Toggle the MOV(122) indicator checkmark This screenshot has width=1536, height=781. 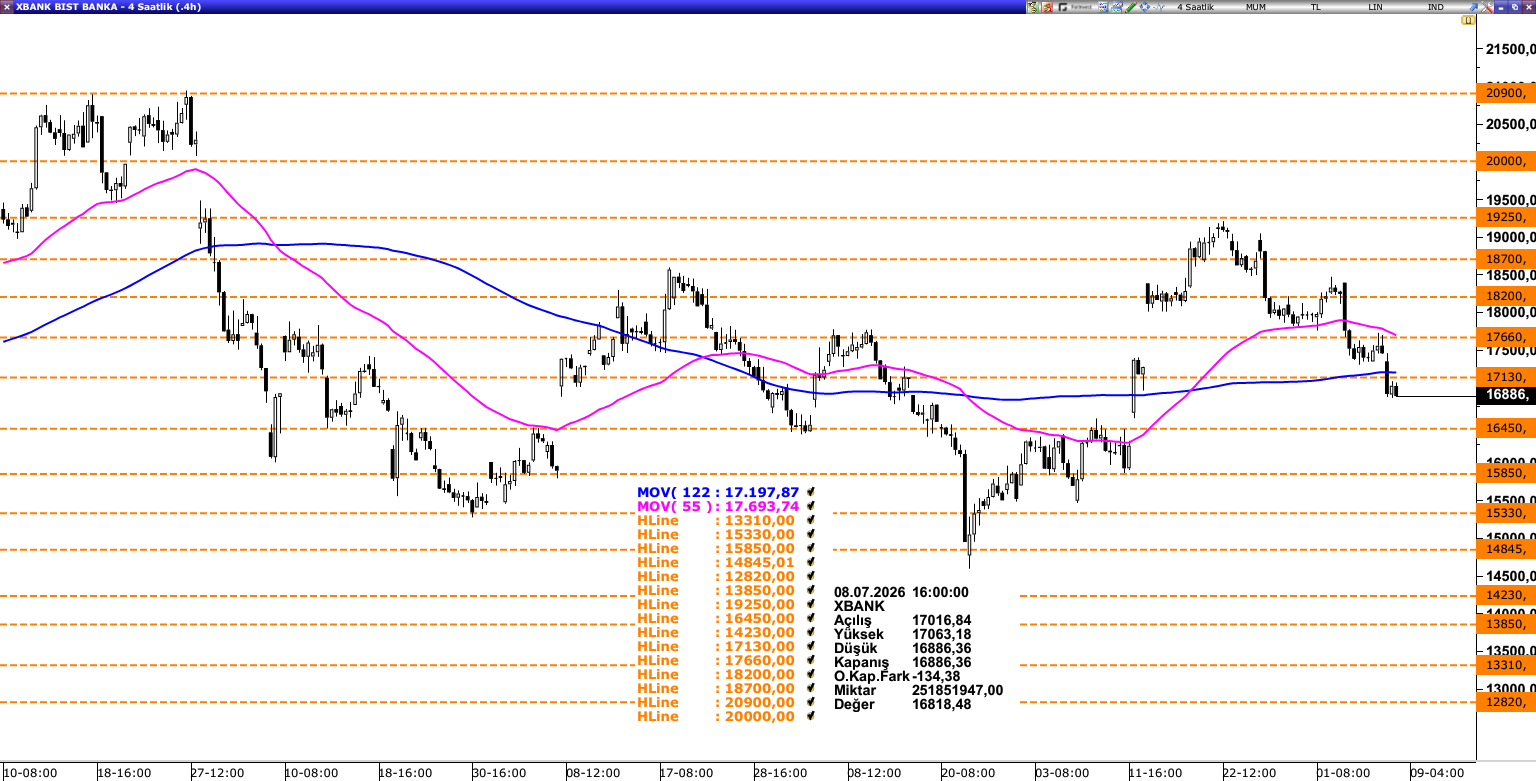pos(811,492)
